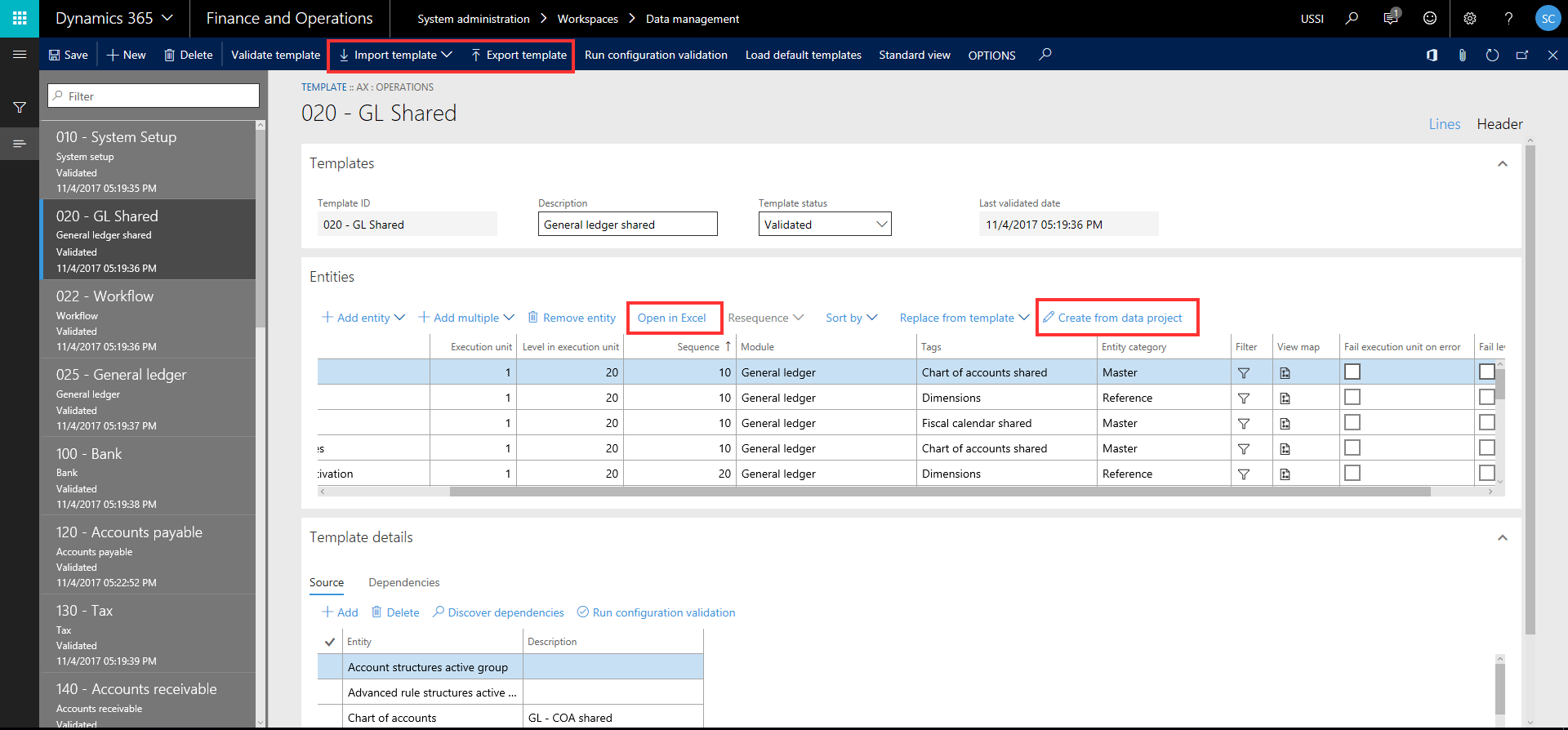This screenshot has width=1568, height=730.
Task: Tick Fail level checkbox for the first Chart of accounts shared row
Action: pyautogui.click(x=1487, y=372)
